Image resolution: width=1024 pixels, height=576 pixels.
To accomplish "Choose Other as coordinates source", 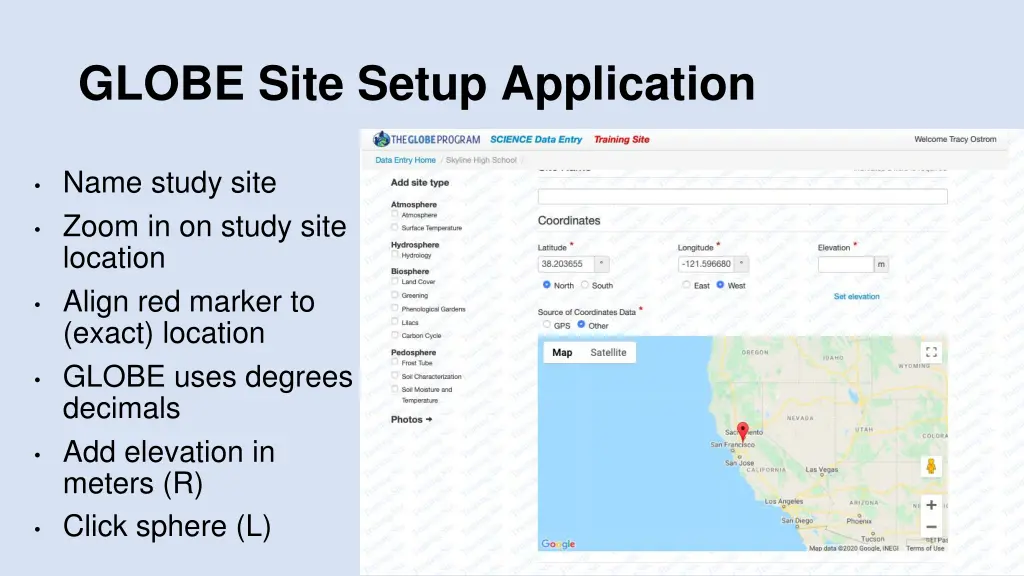I will point(581,325).
